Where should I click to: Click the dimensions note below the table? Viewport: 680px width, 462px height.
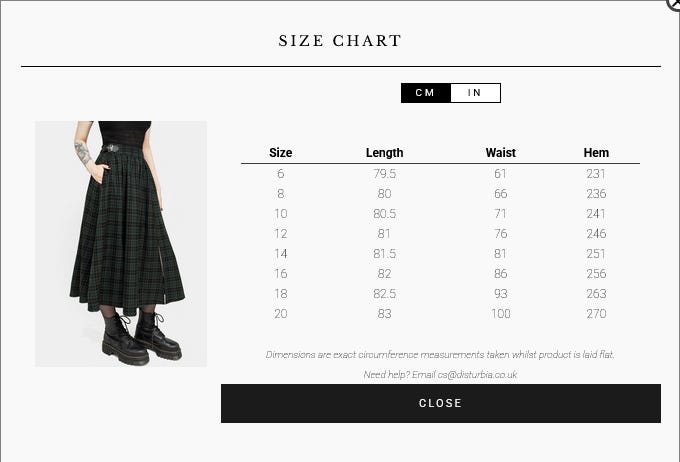(x=440, y=355)
